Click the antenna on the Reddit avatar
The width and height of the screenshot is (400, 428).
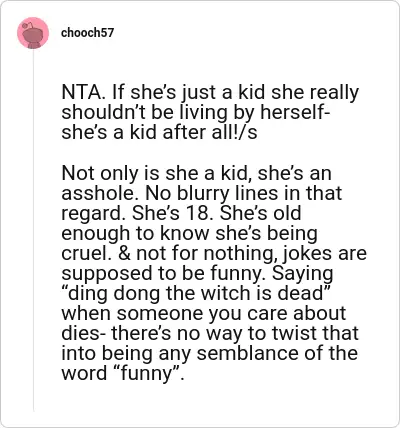[x=27, y=25]
